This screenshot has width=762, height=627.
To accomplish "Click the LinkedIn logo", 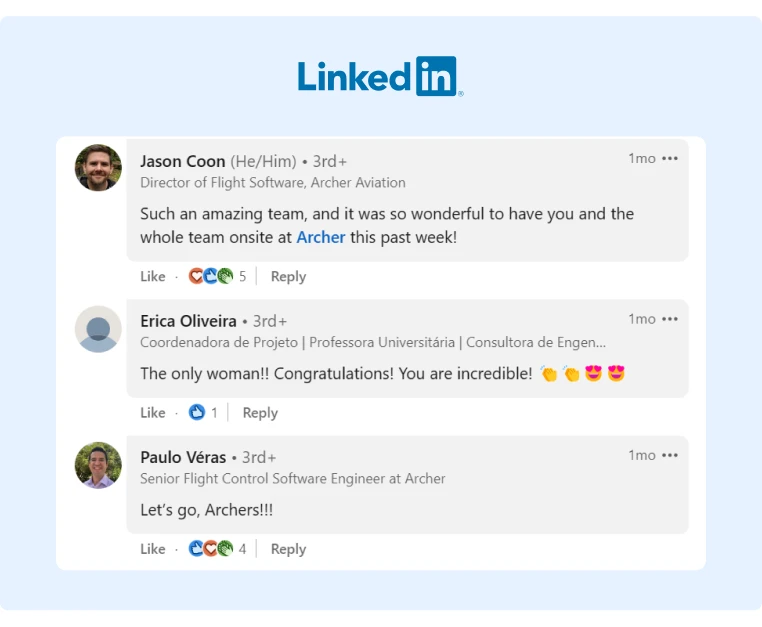I will (381, 76).
